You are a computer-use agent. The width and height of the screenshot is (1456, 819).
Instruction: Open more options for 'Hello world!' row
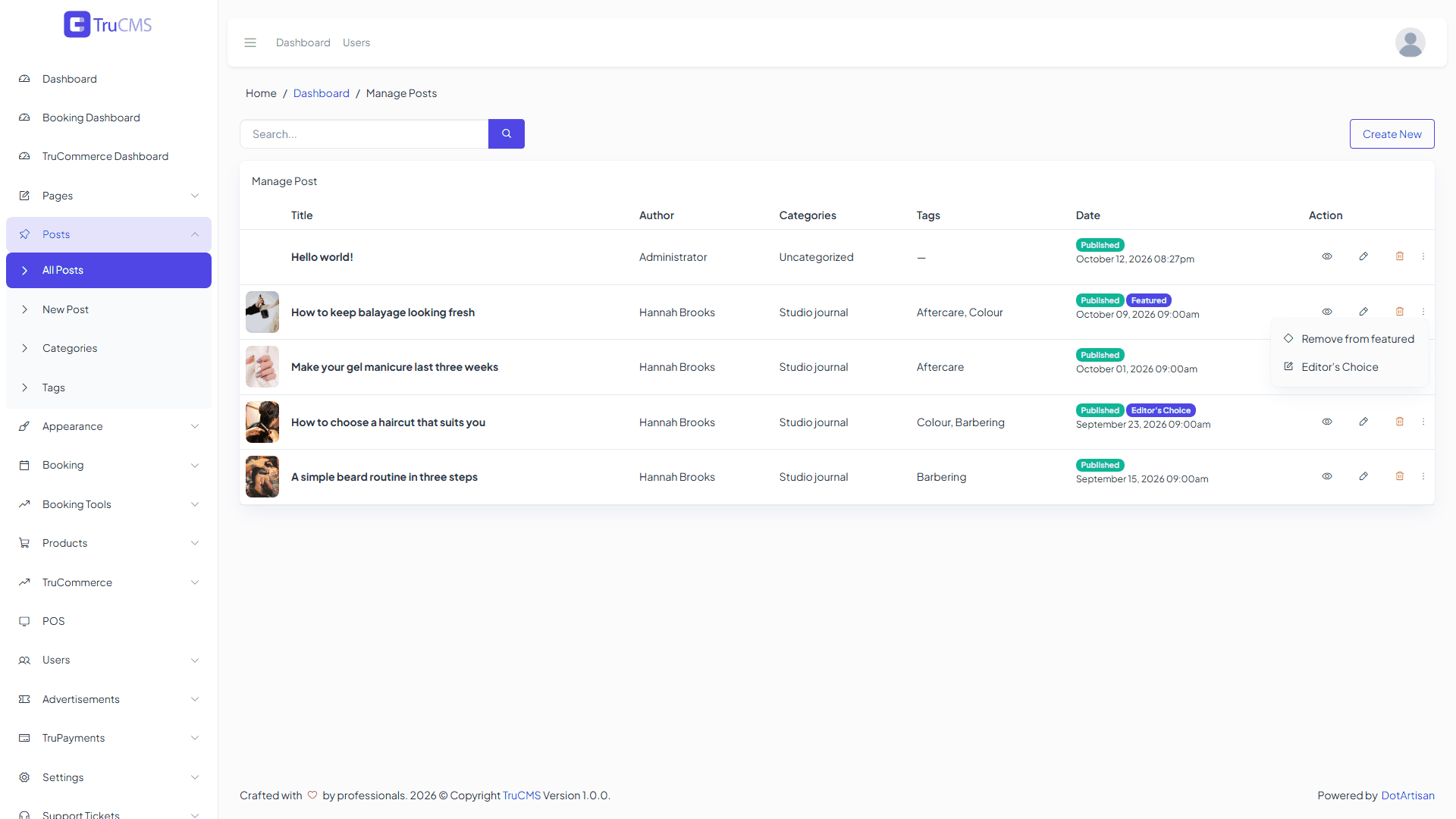click(x=1423, y=256)
